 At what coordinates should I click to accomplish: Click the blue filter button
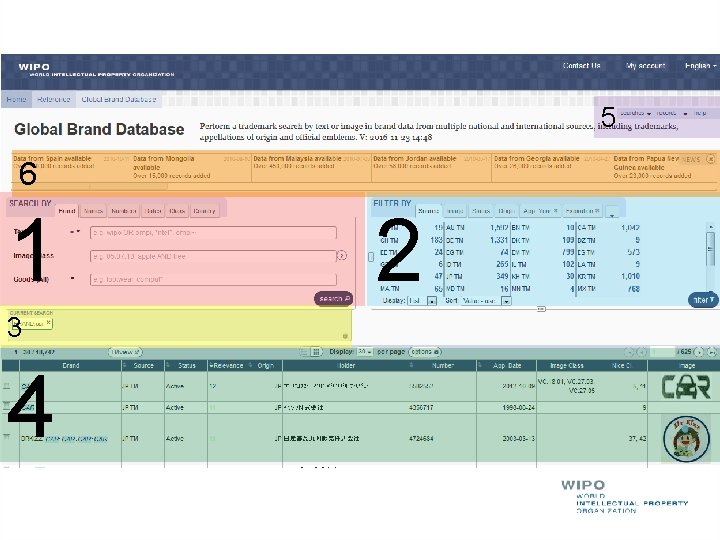pyautogui.click(x=703, y=300)
